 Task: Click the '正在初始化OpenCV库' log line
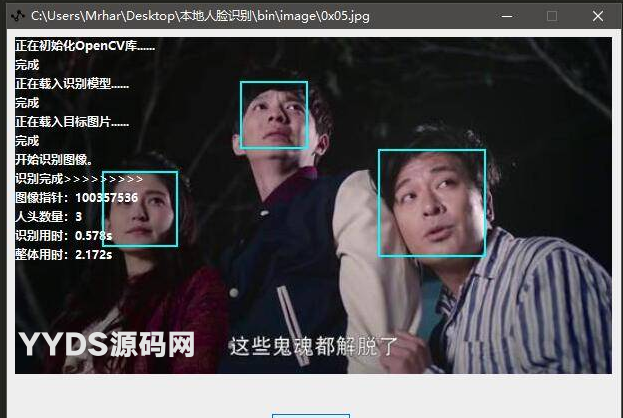click(x=85, y=46)
